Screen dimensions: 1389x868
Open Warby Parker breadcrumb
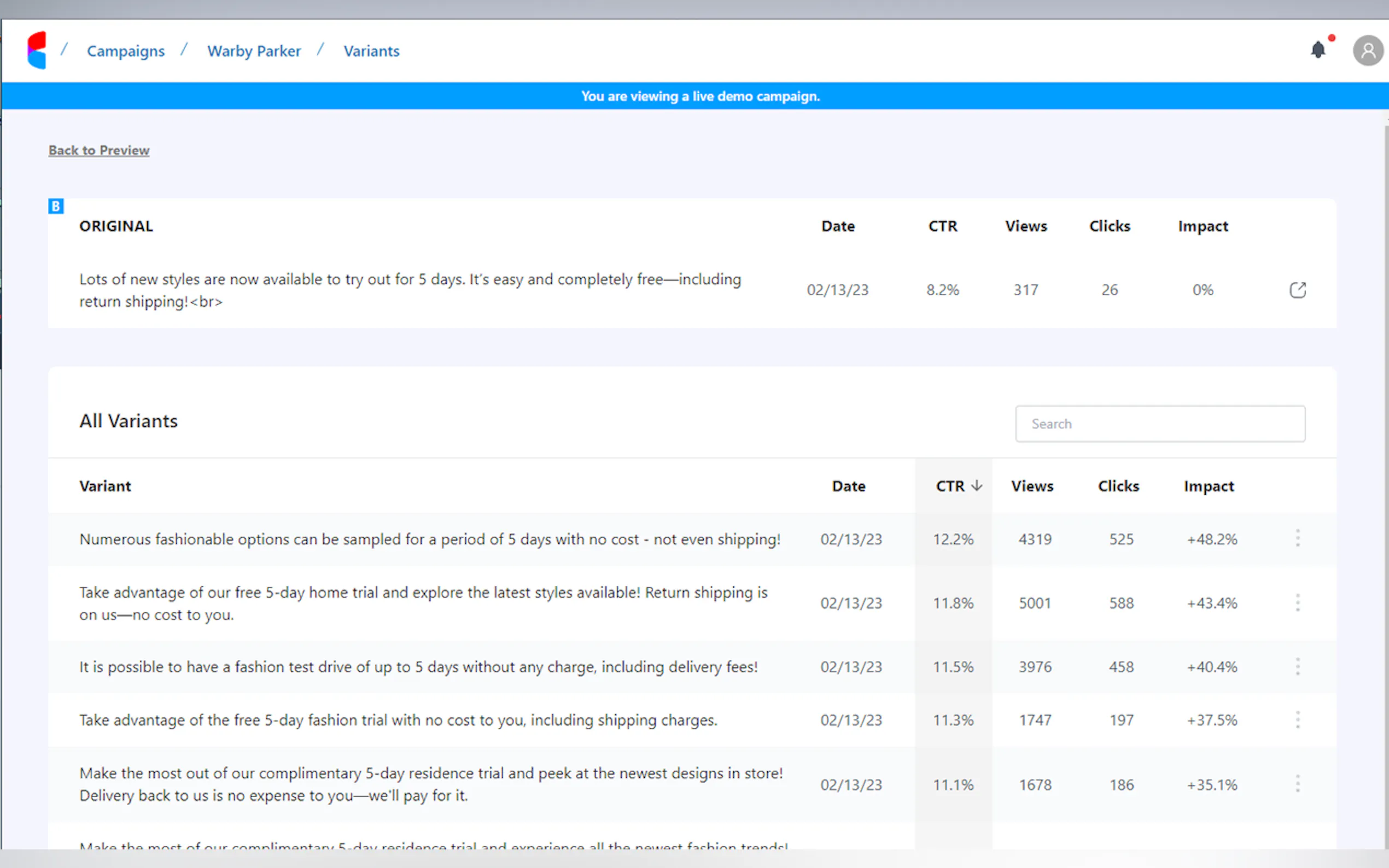pyautogui.click(x=254, y=51)
